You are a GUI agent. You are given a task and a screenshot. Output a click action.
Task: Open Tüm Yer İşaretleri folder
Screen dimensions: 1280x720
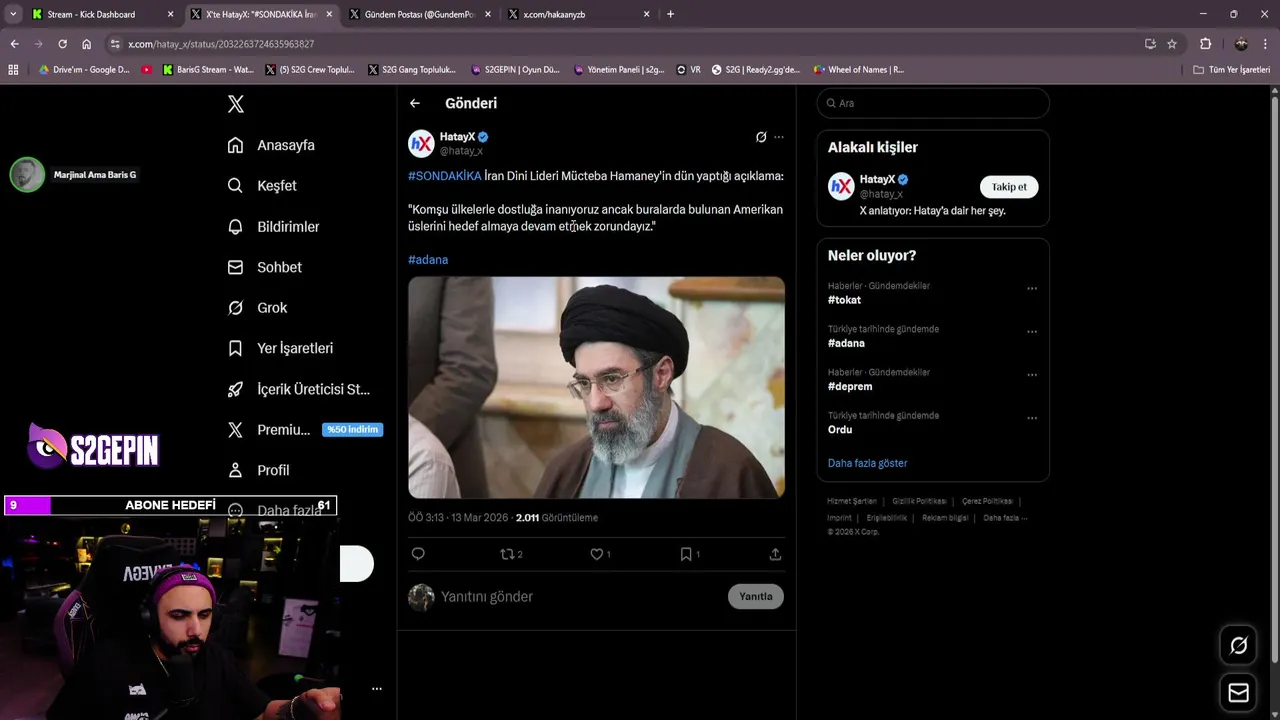(1231, 70)
